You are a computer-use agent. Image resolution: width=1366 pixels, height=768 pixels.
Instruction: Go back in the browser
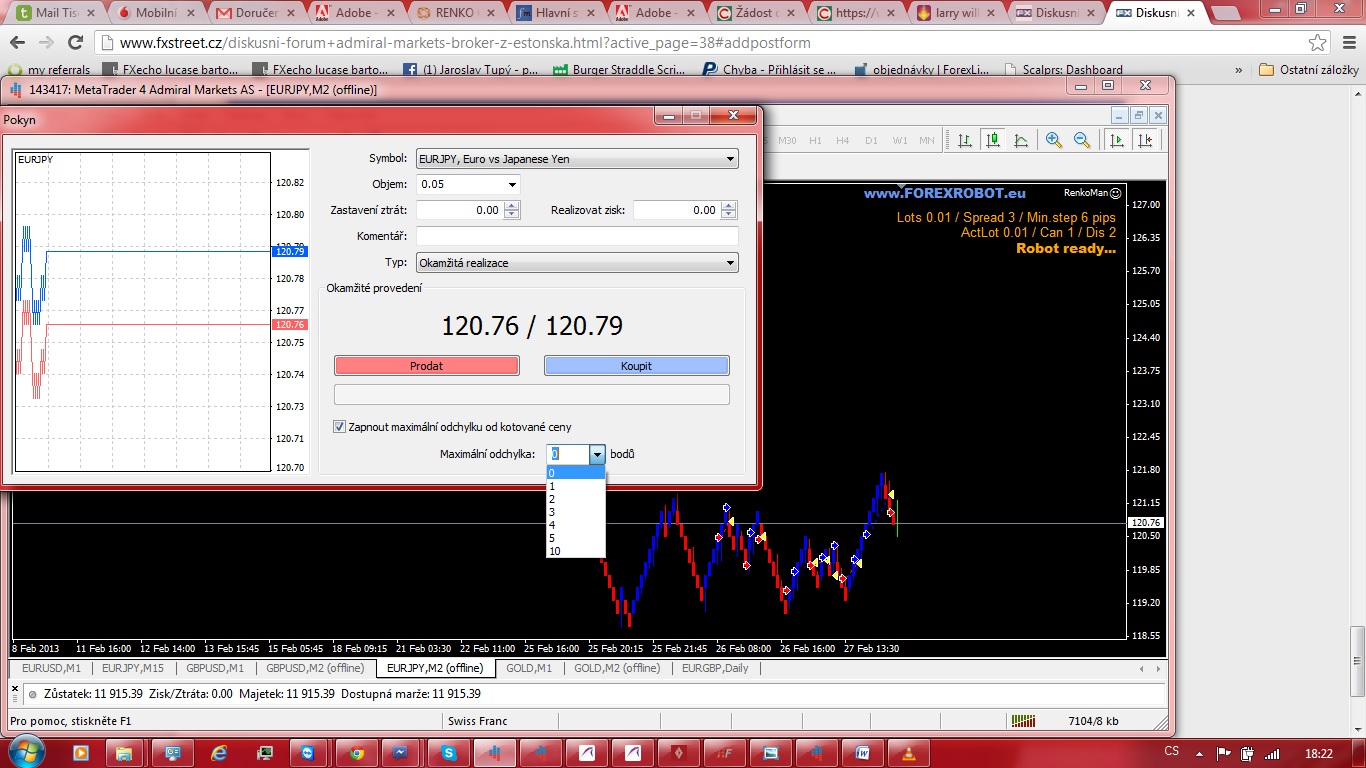point(18,43)
